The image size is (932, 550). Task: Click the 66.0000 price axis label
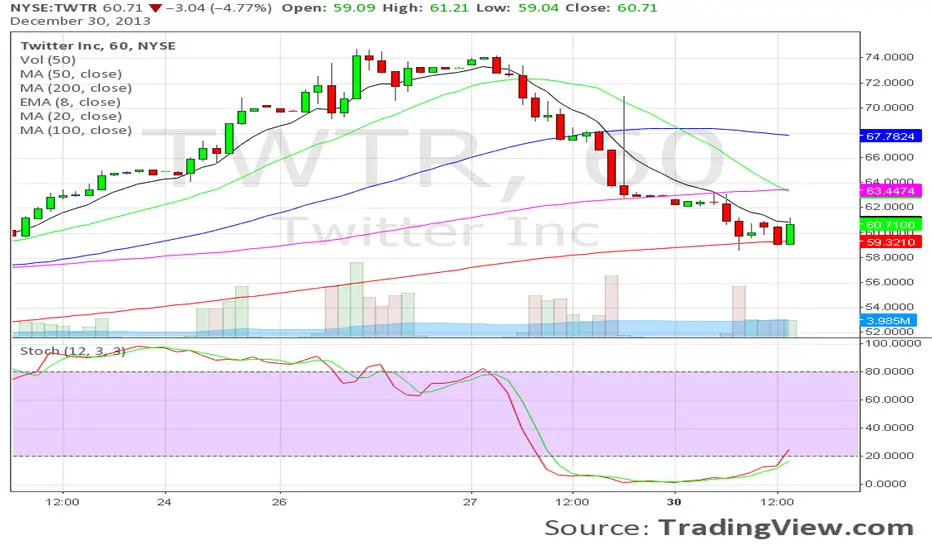click(889, 157)
